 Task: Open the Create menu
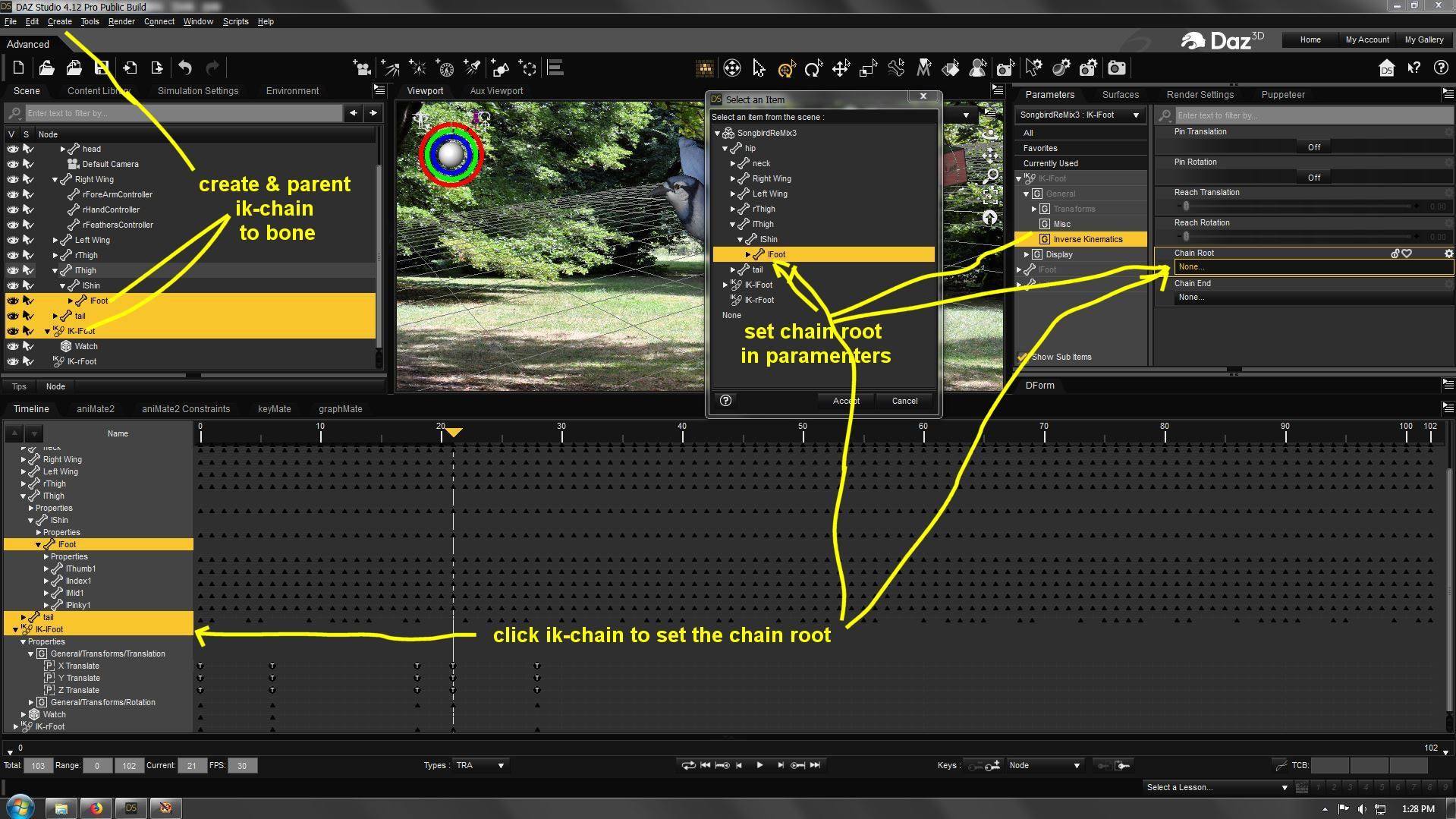click(x=59, y=21)
